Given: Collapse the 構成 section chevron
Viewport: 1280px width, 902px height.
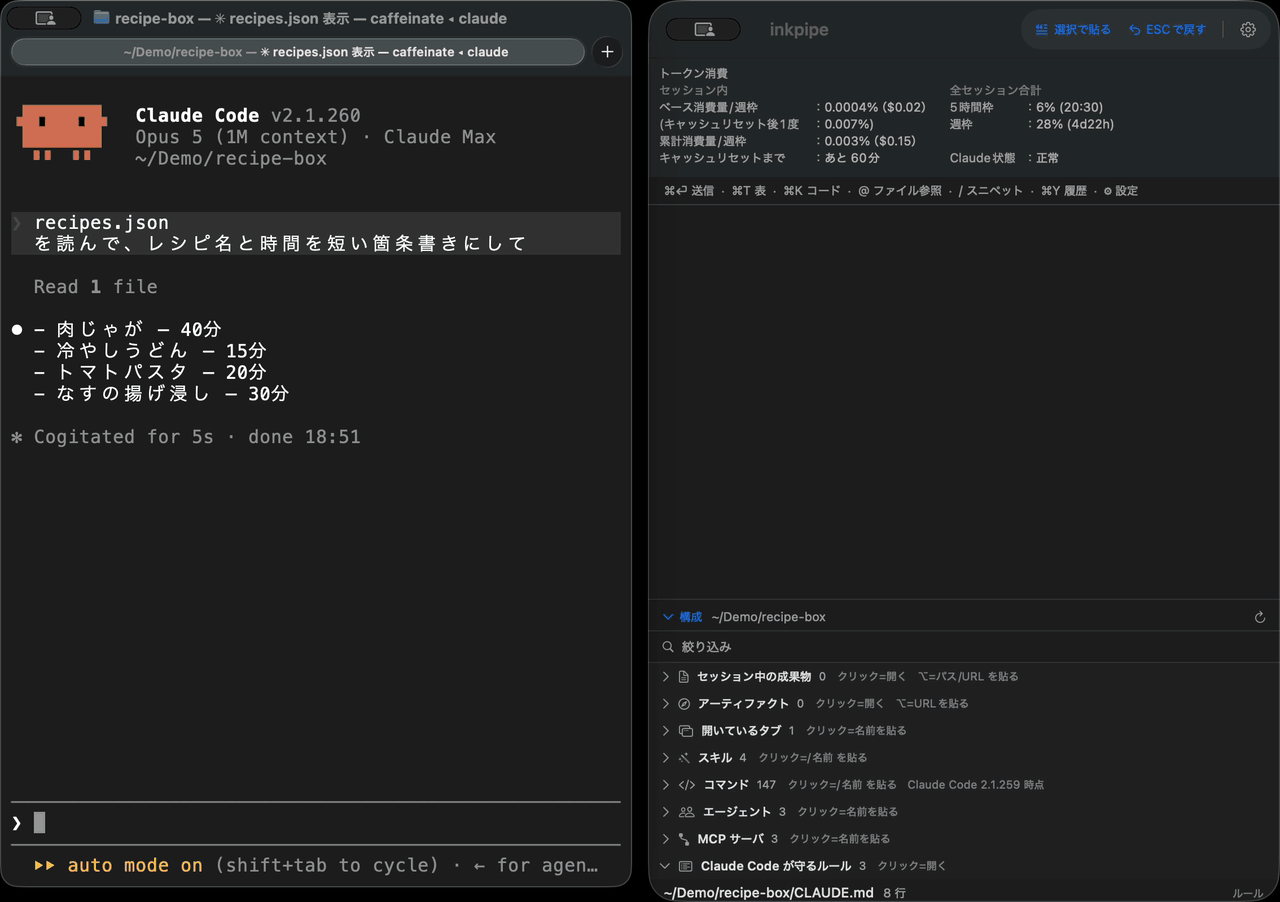Looking at the screenshot, I should click(668, 618).
